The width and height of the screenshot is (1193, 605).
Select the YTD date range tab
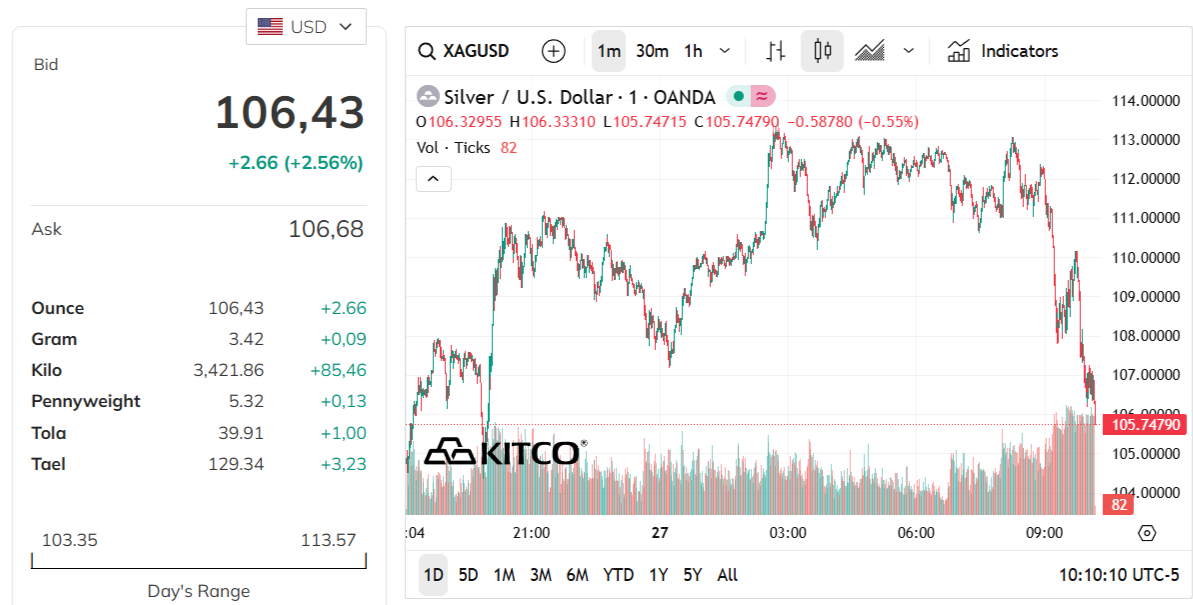[618, 575]
